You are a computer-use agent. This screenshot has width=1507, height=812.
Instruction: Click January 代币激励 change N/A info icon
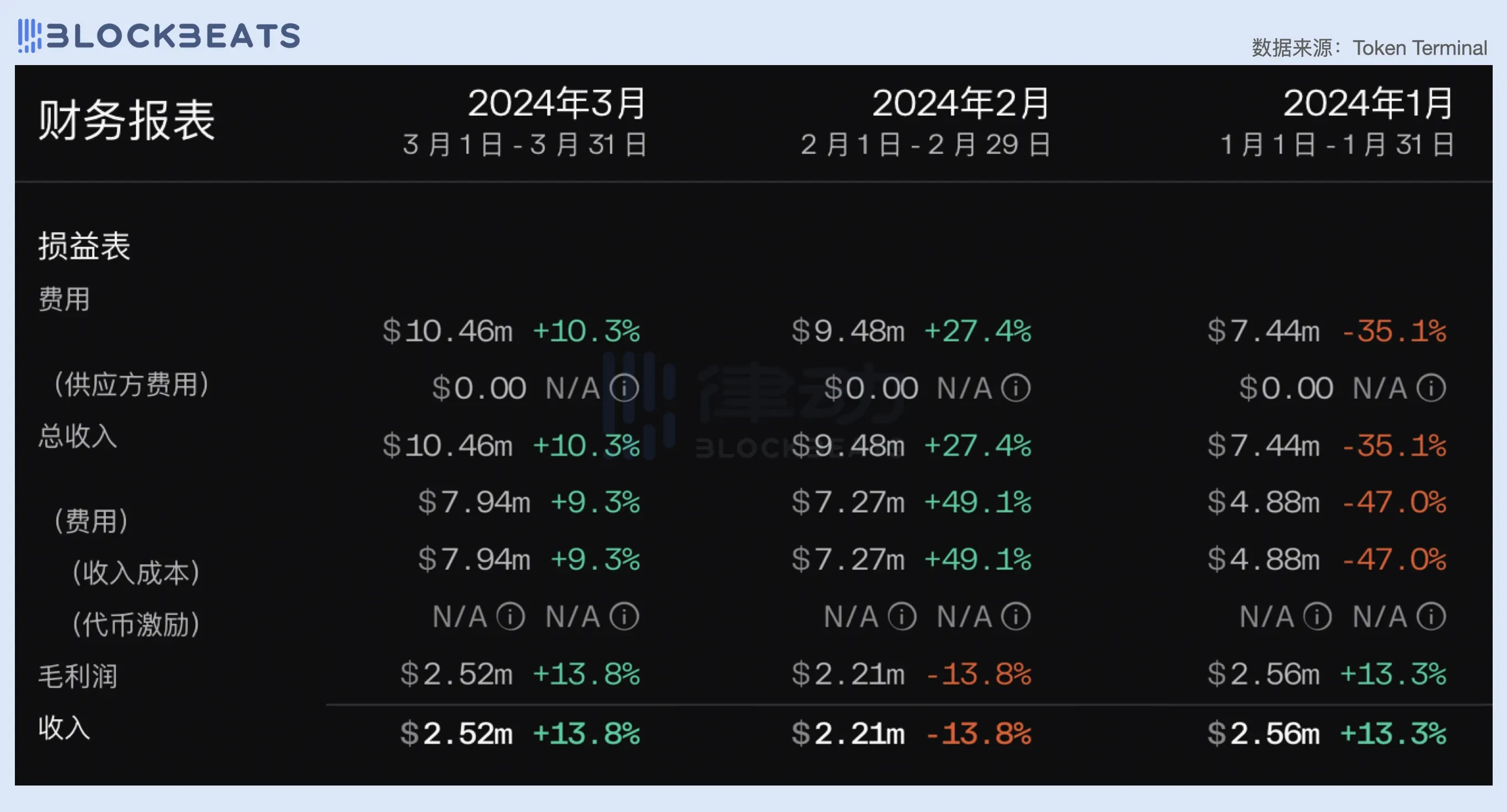[1431, 616]
